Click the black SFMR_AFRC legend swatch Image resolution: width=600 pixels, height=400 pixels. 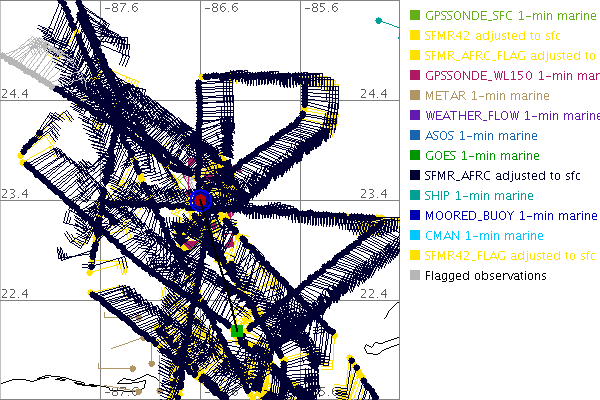pos(415,175)
